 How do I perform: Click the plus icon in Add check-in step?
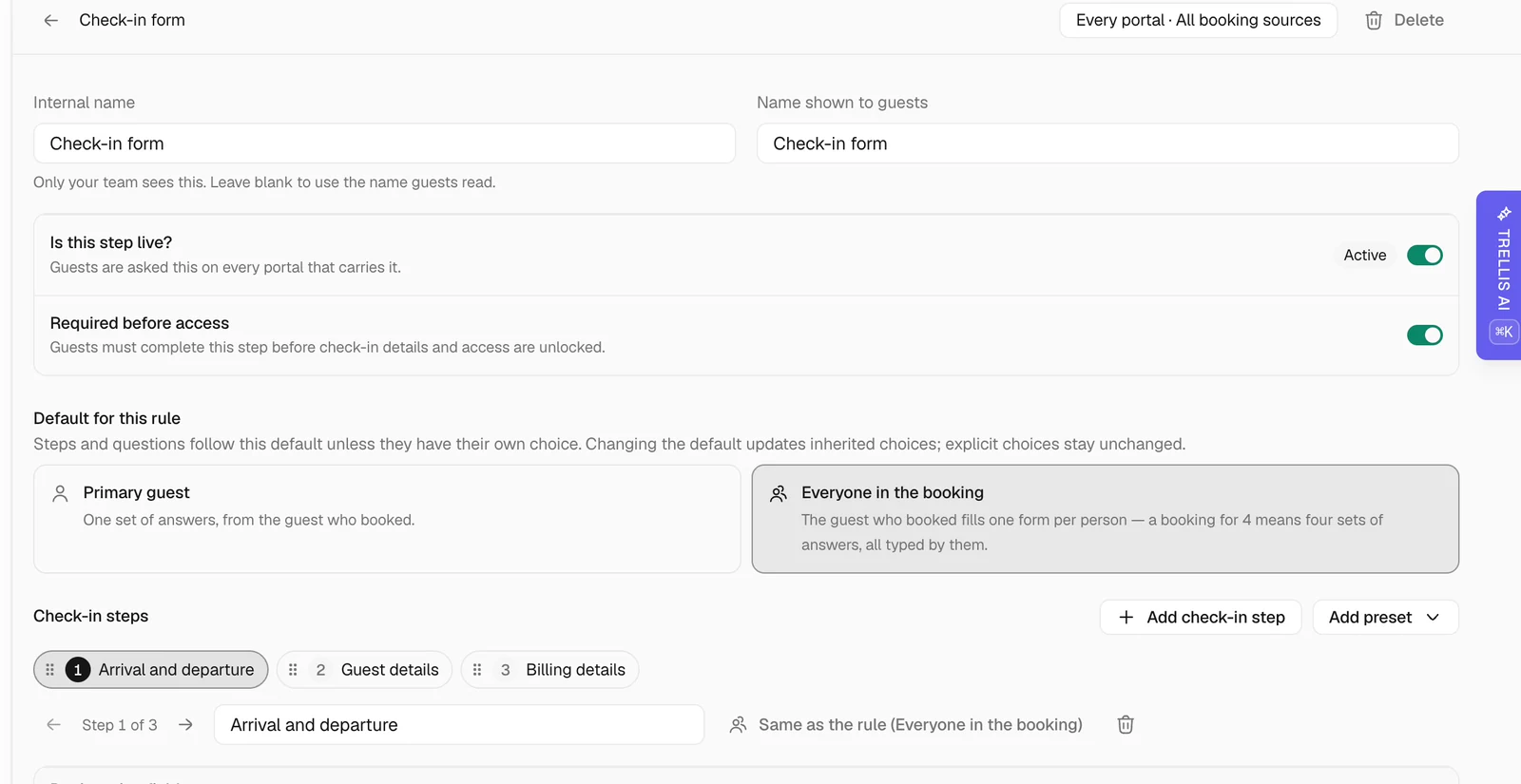[x=1126, y=618]
